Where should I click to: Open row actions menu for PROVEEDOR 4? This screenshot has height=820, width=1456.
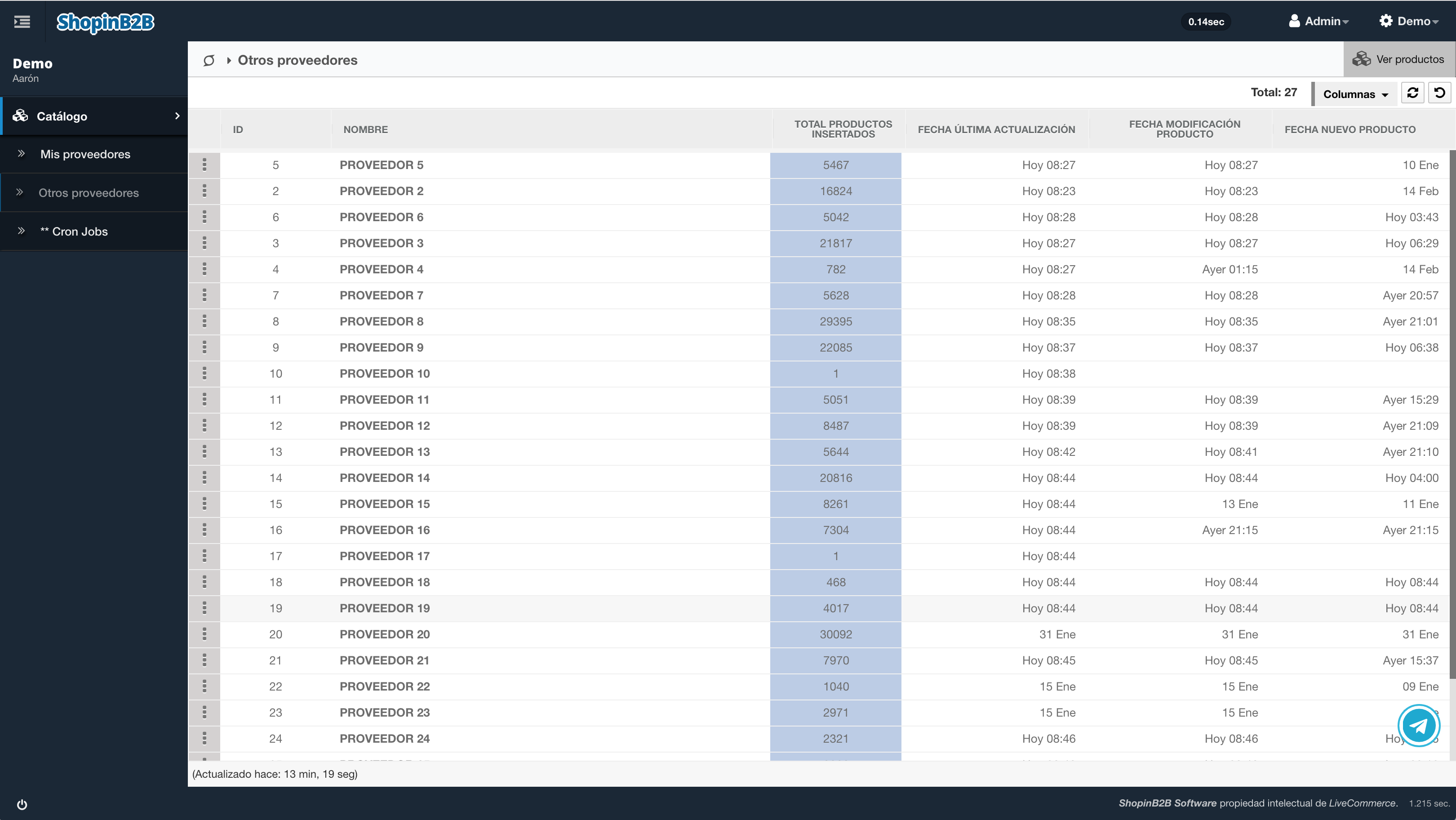204,269
